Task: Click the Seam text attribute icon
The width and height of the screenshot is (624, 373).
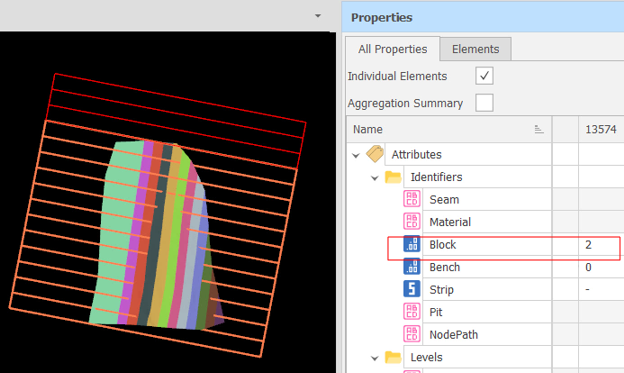Action: (412, 199)
